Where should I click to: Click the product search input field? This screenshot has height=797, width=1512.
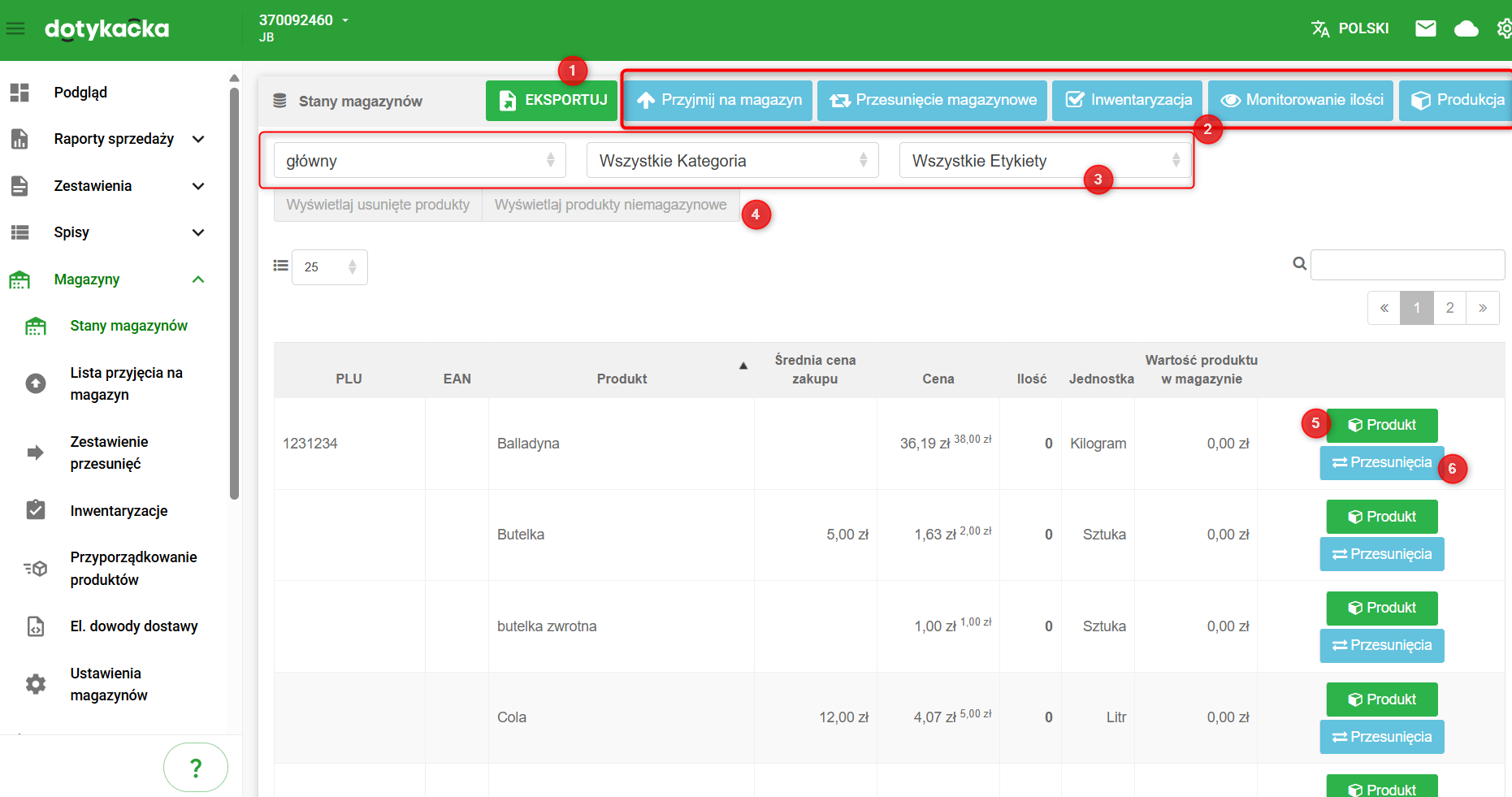point(1406,265)
